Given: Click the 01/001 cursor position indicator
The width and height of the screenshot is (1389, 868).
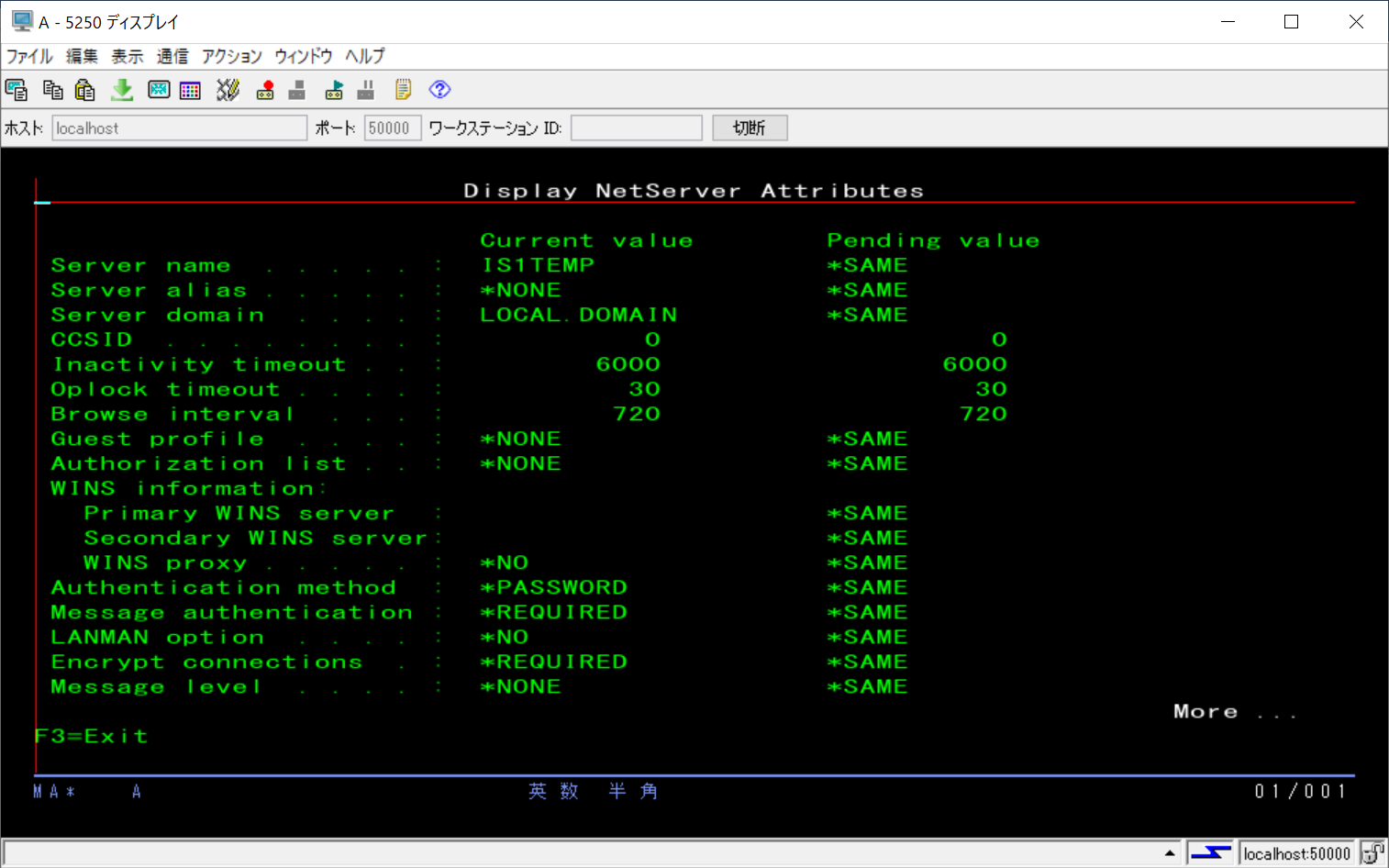Looking at the screenshot, I should pyautogui.click(x=1300, y=791).
